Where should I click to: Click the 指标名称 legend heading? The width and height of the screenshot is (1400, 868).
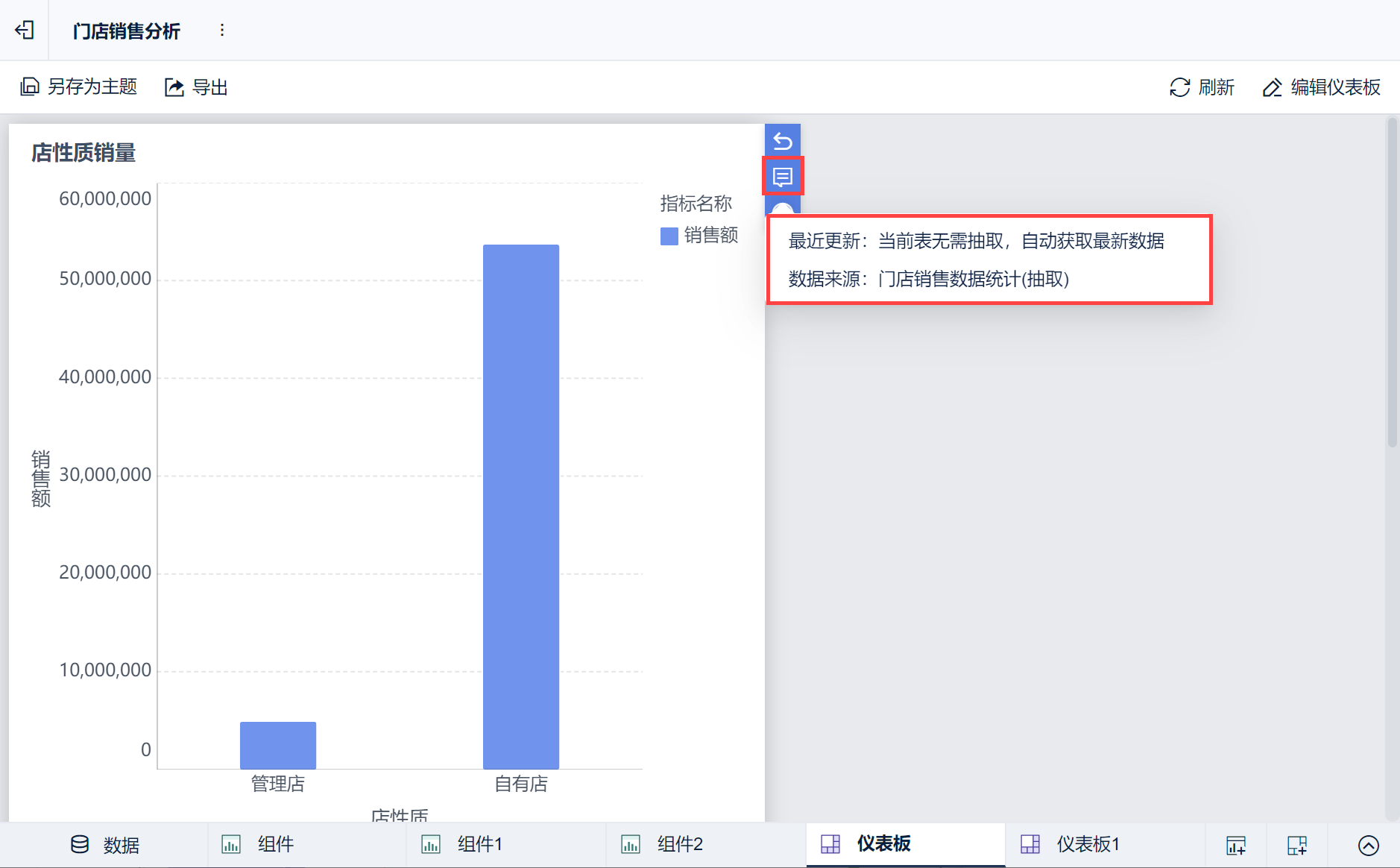point(696,204)
